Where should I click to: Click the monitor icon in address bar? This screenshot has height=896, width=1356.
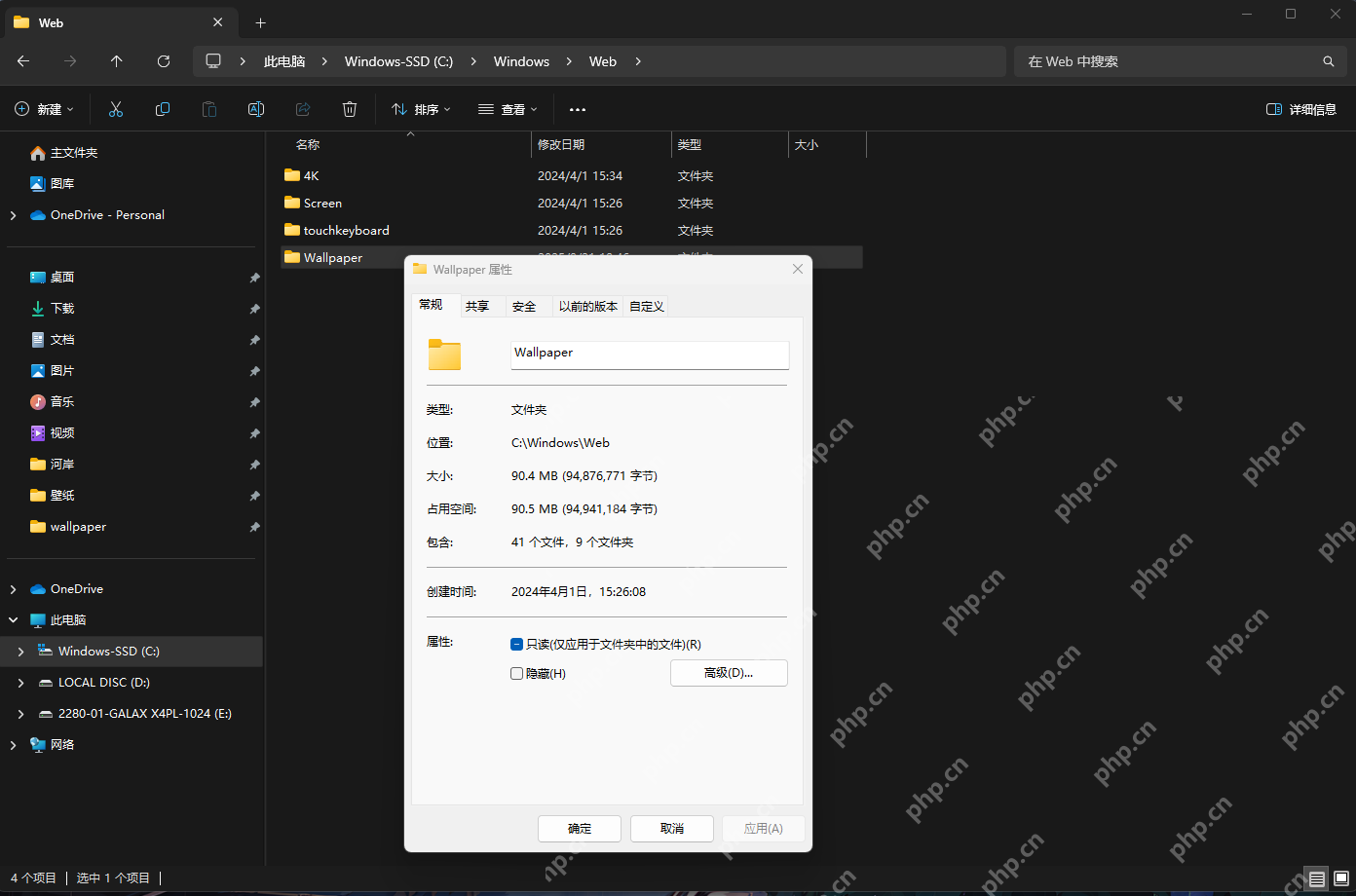(213, 61)
